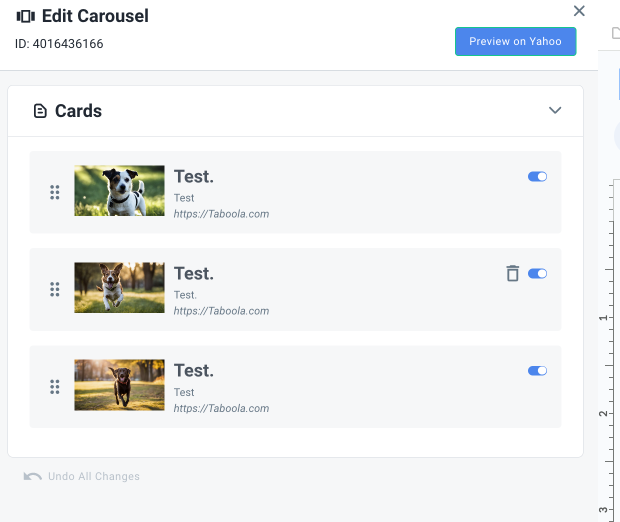This screenshot has height=522, width=620.
Task: Open the first card's Taboola.com URL
Action: (221, 214)
